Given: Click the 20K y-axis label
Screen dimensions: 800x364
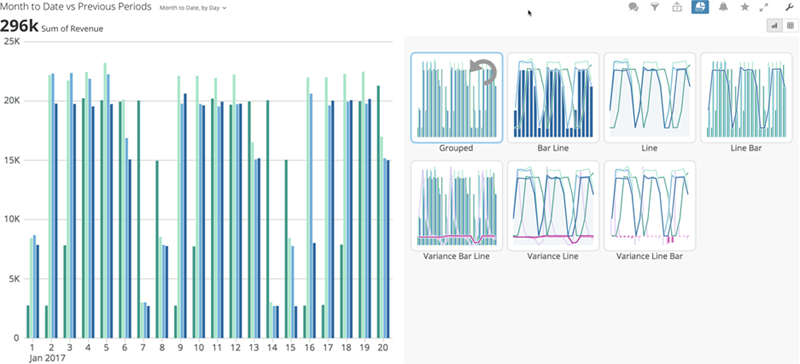Looking at the screenshot, I should click(11, 101).
